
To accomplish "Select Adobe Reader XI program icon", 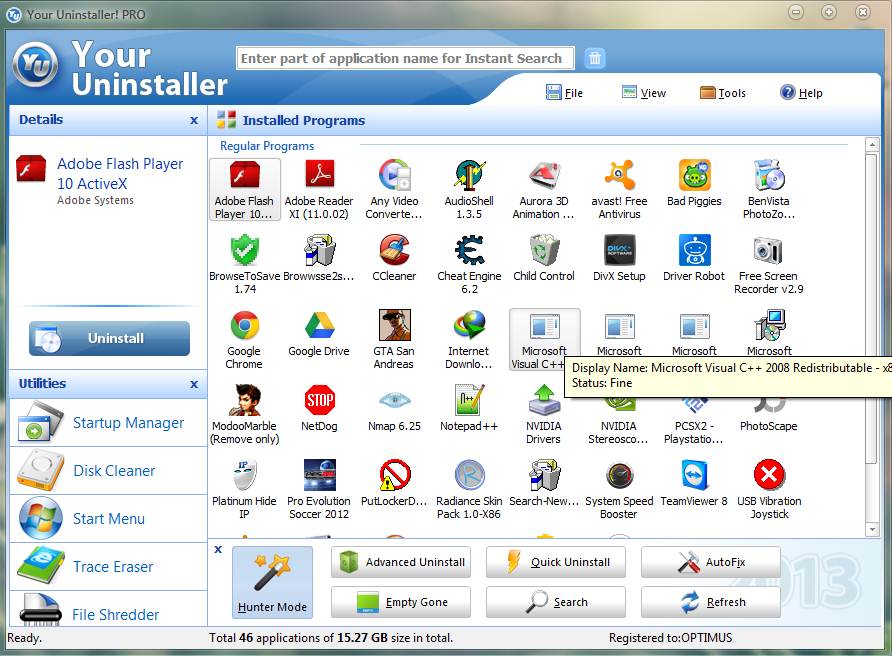I will coord(320,175).
